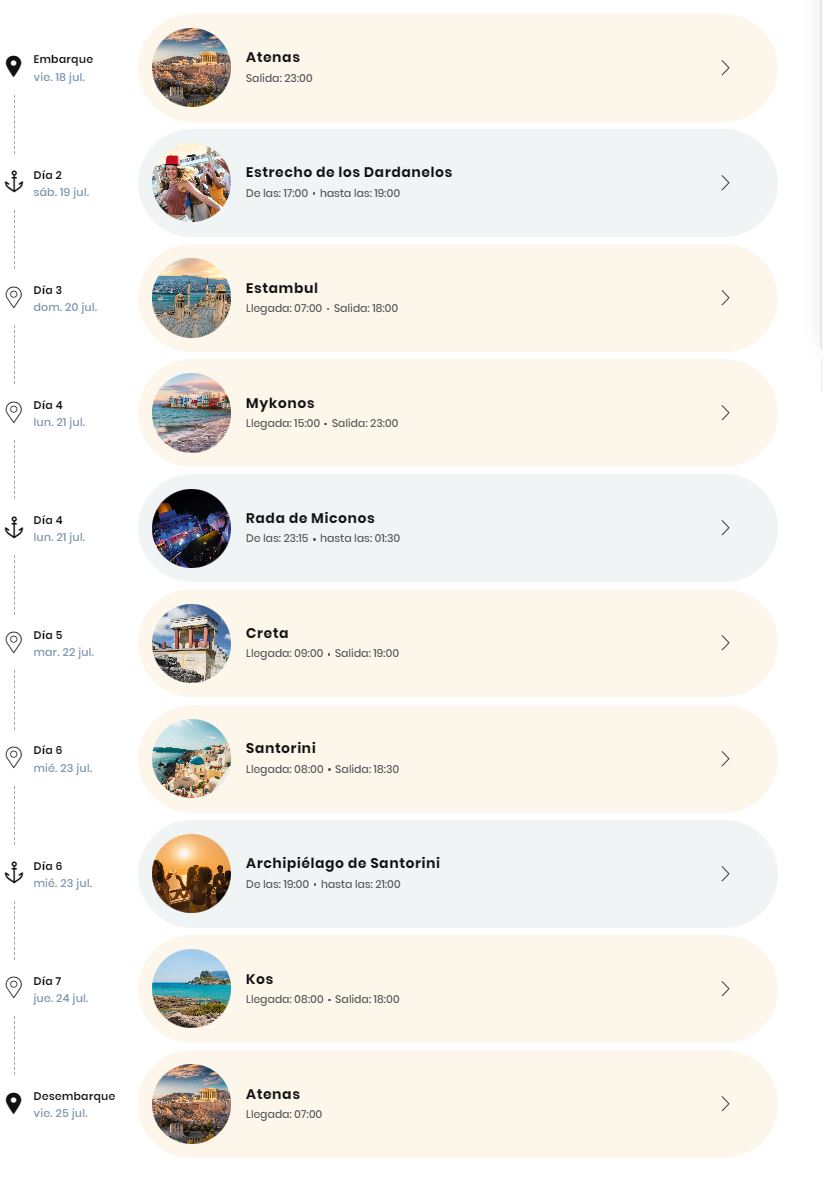Image resolution: width=823 pixels, height=1189 pixels.
Task: Expand the Estrecho de los Dardanelos chevron
Action: [725, 183]
